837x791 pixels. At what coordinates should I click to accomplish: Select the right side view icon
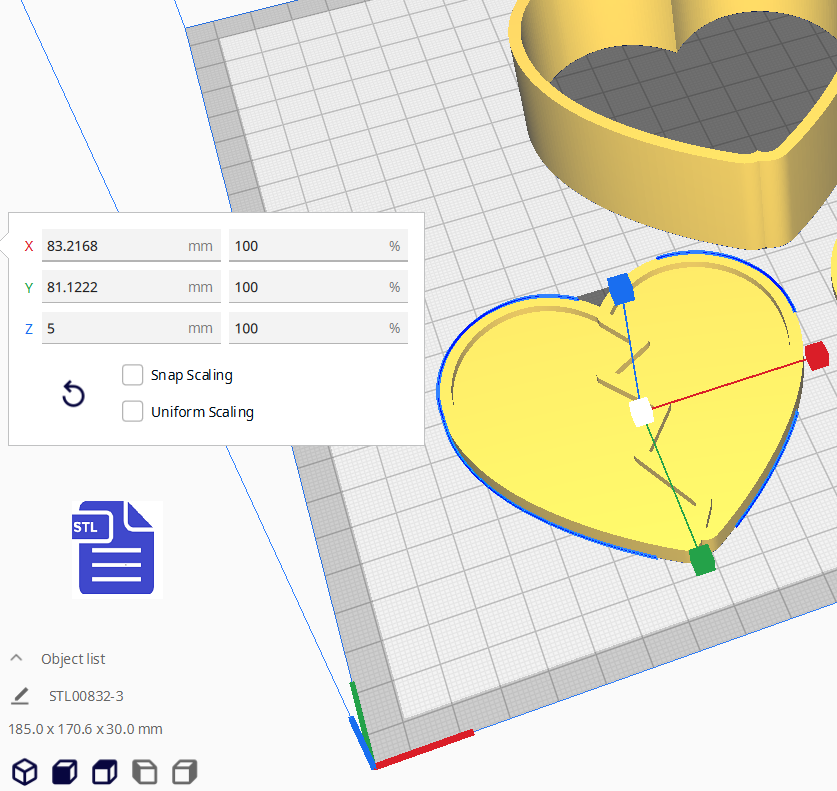(x=184, y=772)
